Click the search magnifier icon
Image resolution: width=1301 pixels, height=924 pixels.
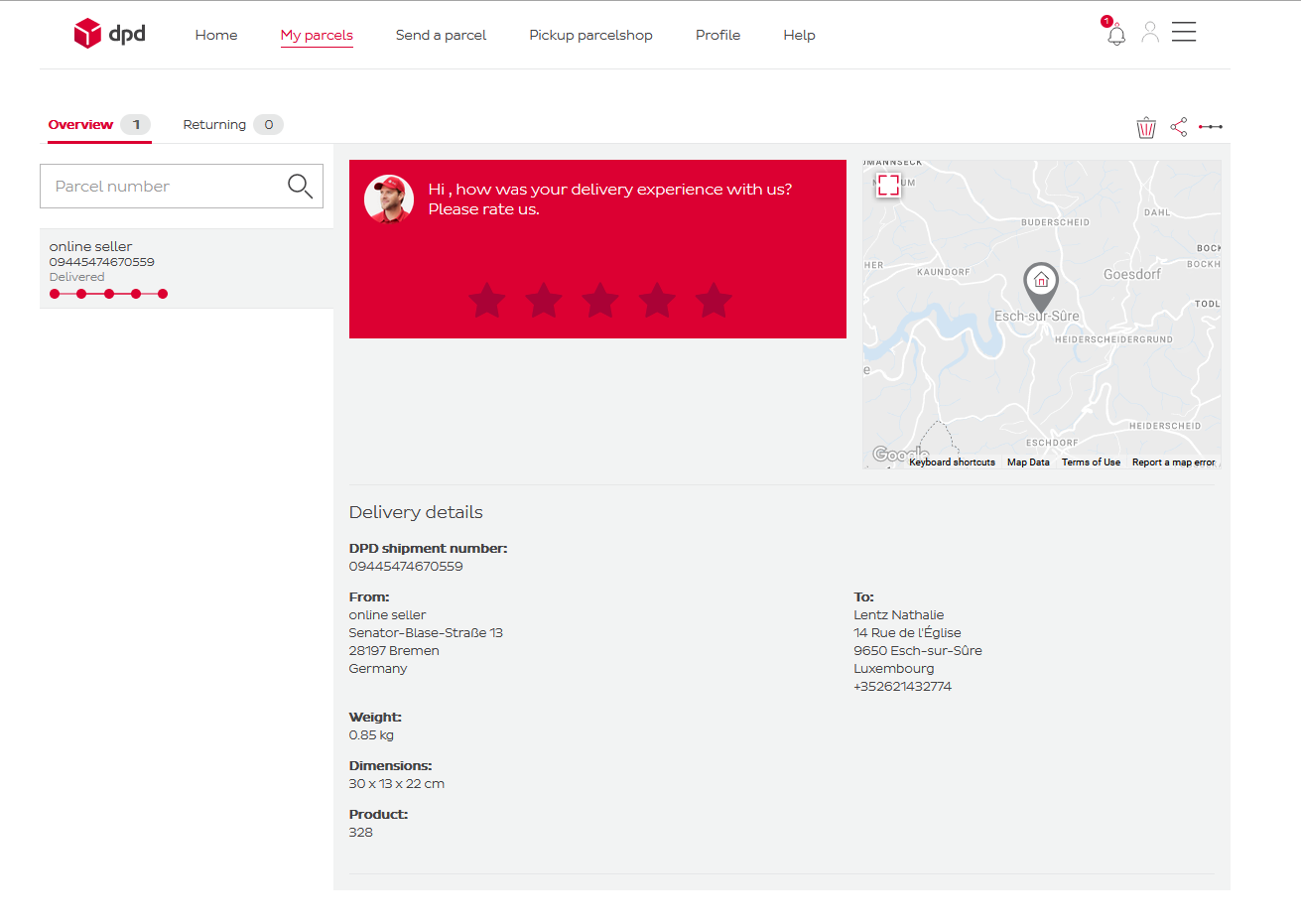coord(300,186)
